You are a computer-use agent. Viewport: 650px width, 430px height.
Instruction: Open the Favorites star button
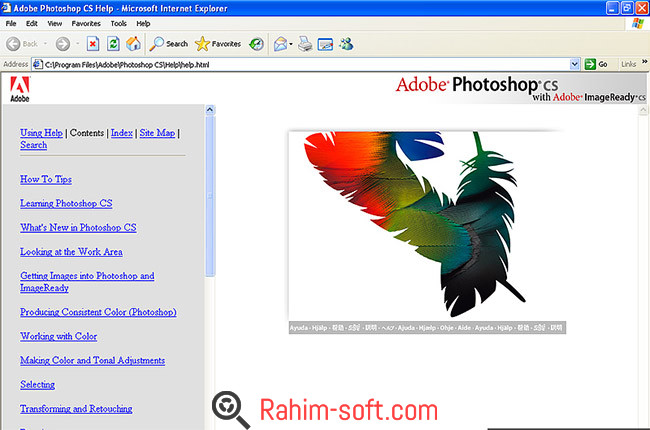point(218,44)
